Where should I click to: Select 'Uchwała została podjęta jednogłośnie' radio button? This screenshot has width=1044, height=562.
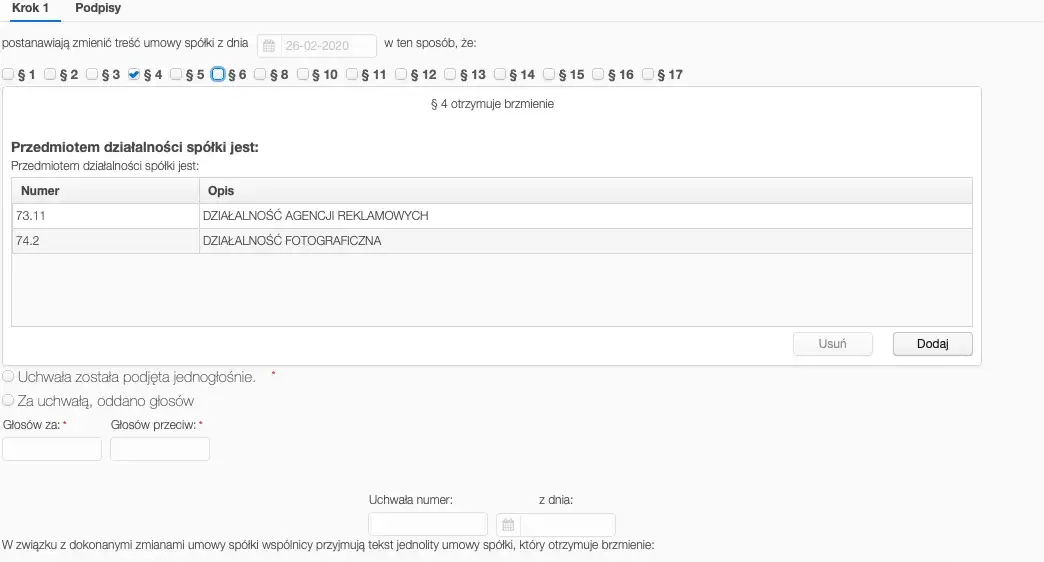tap(9, 377)
